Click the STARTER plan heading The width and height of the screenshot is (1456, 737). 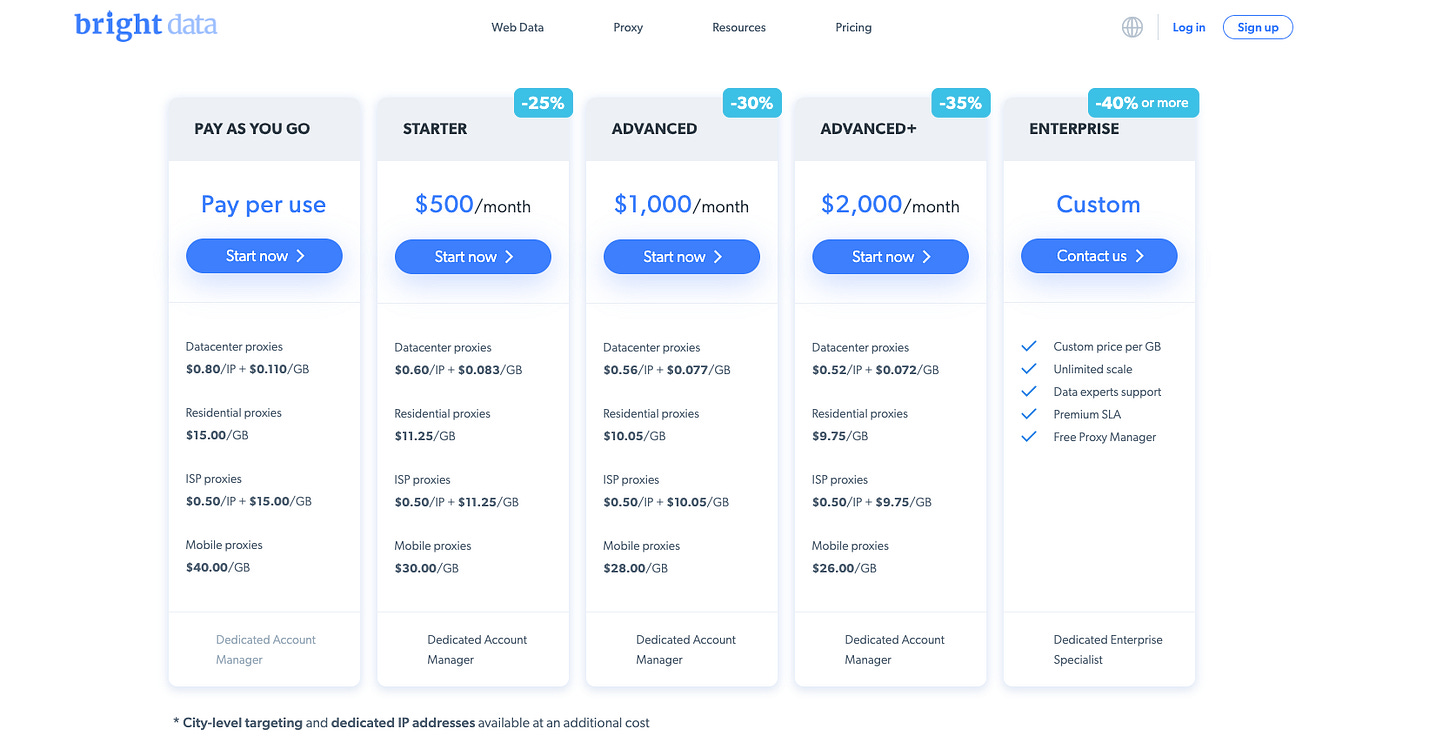(435, 129)
